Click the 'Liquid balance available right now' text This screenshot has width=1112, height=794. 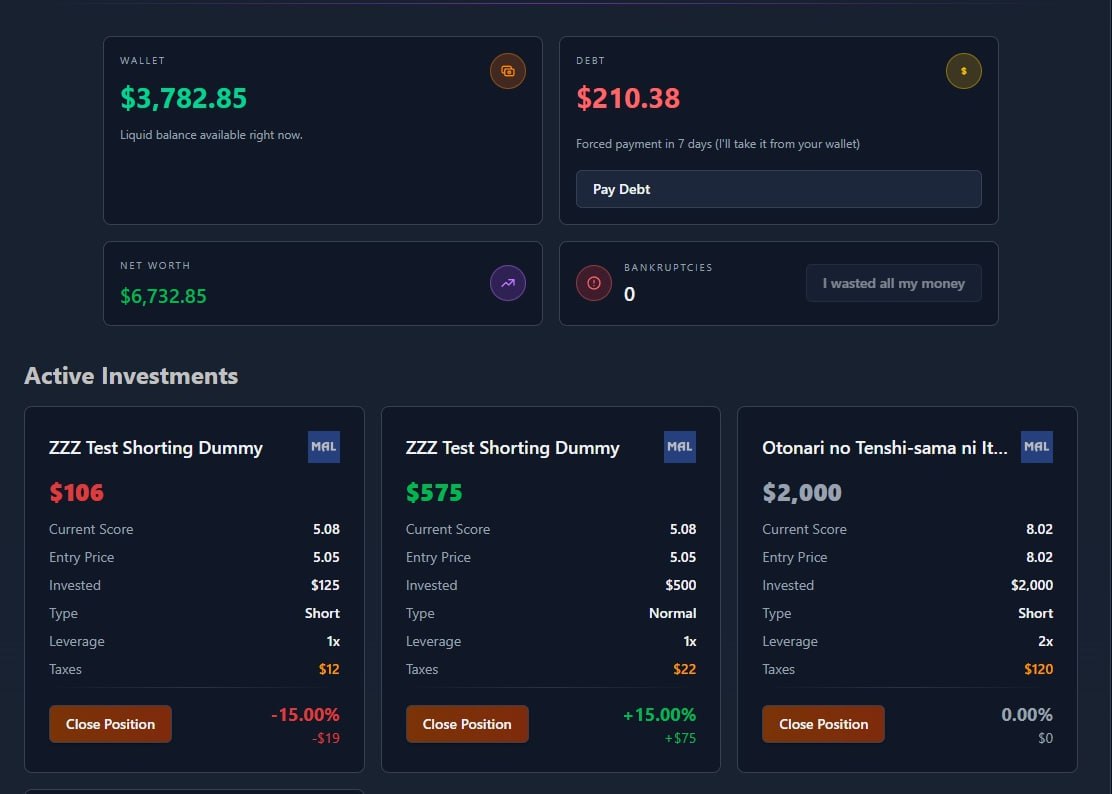click(x=211, y=135)
